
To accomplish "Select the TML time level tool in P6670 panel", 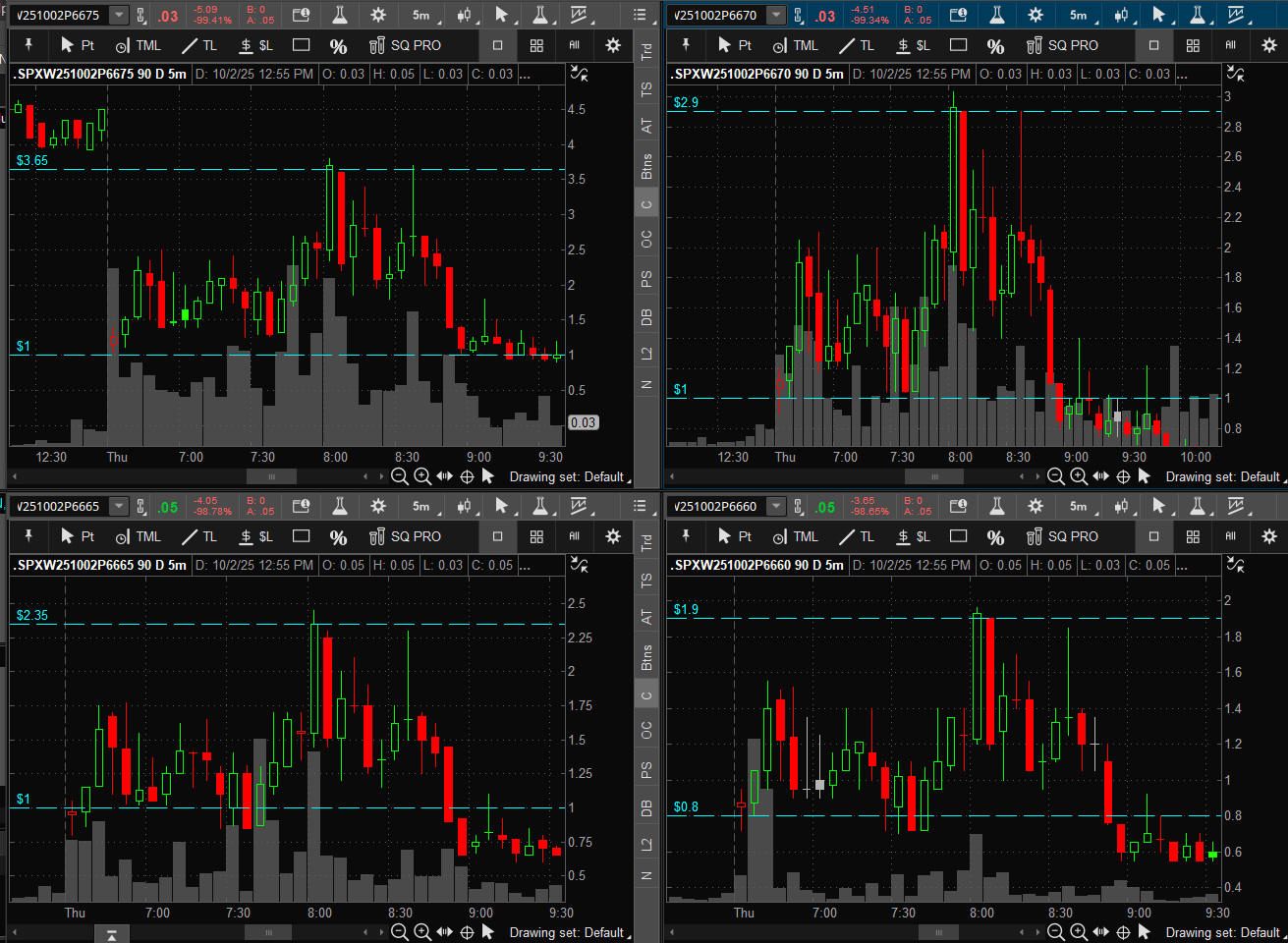I will [x=796, y=45].
